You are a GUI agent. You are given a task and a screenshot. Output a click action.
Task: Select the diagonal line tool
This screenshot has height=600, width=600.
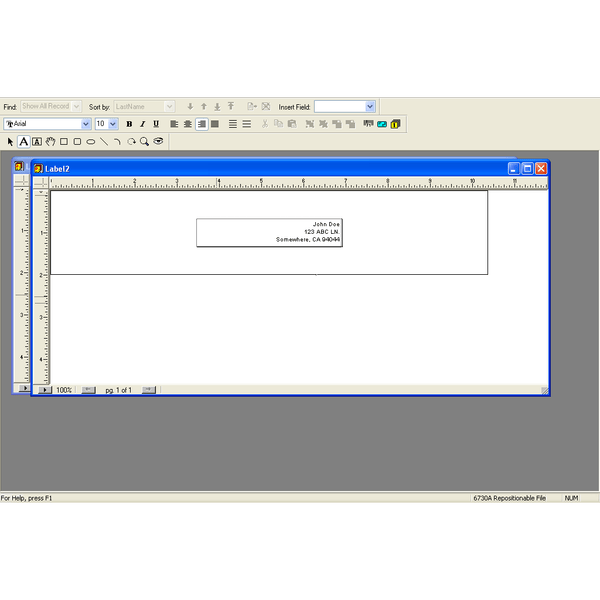[104, 142]
